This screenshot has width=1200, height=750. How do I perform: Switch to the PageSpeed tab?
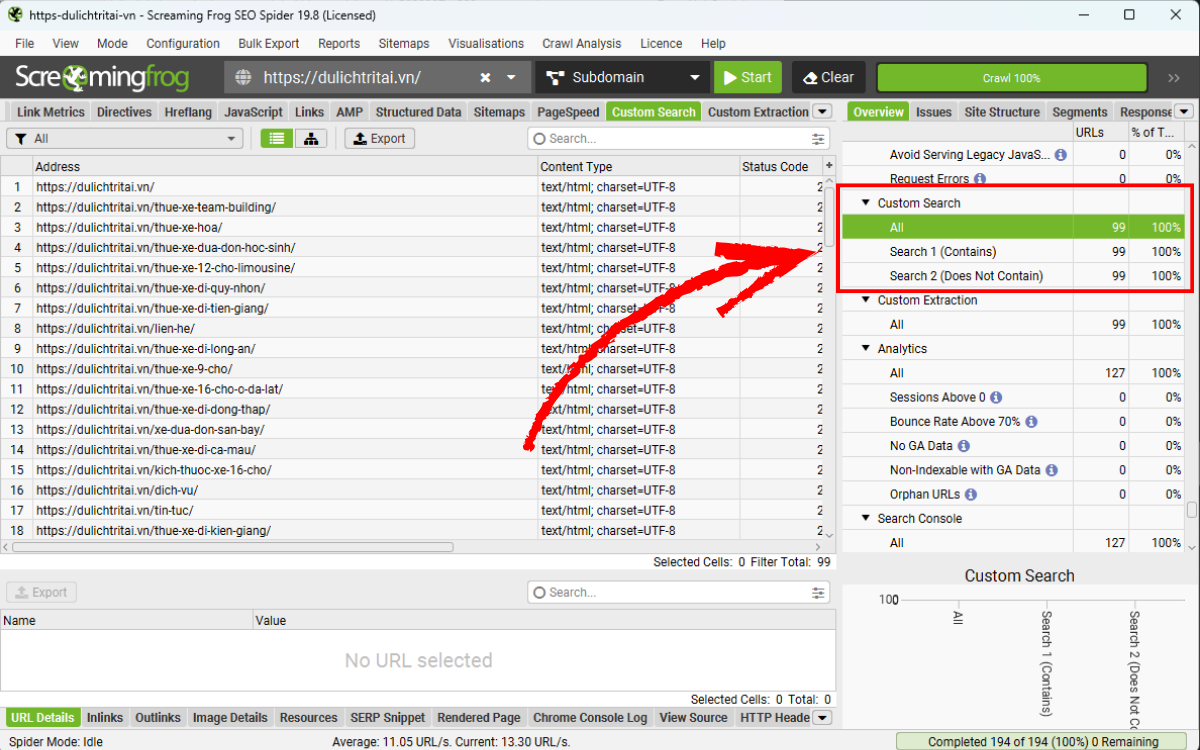568,112
